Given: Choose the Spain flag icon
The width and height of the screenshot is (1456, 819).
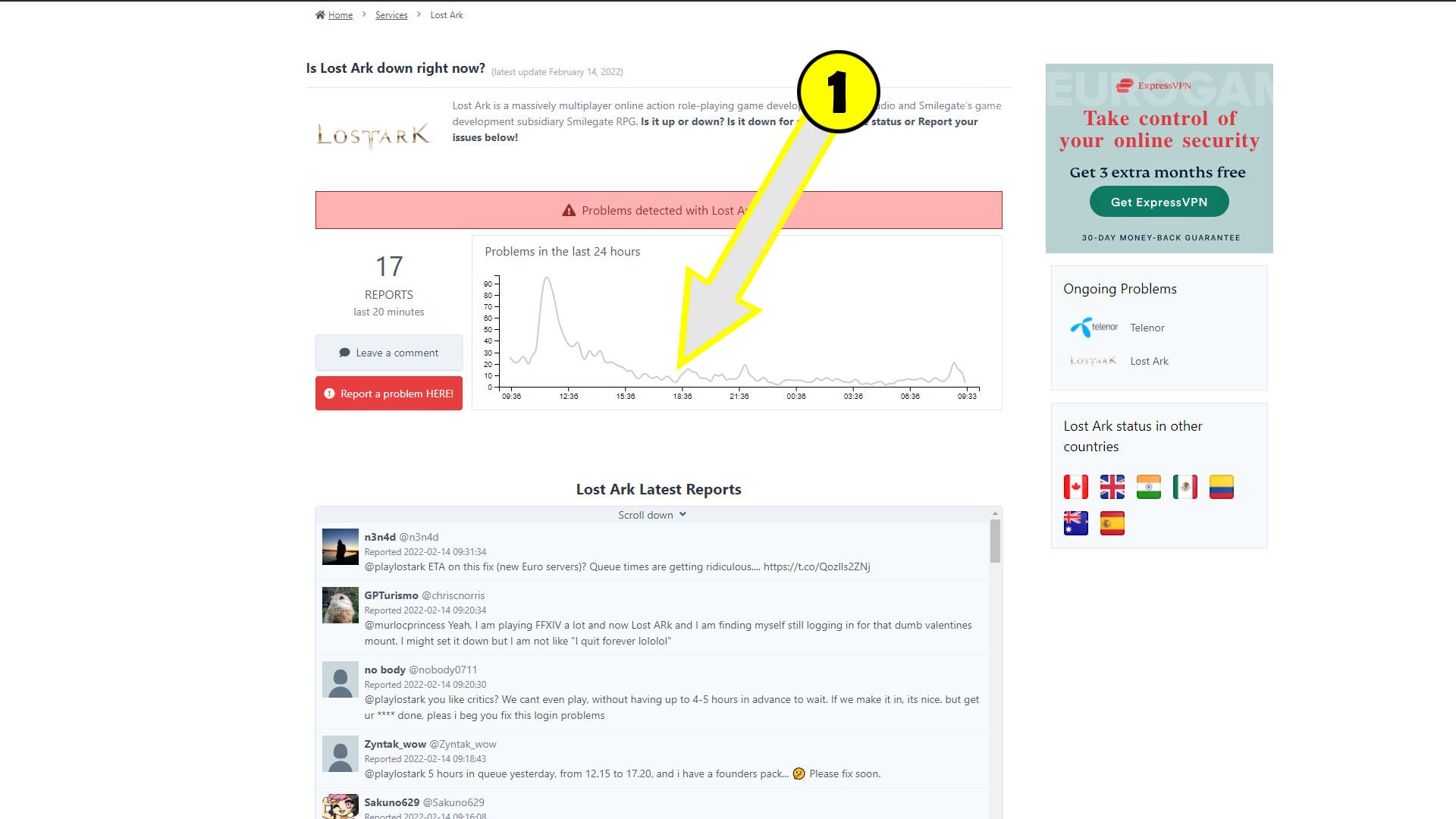Looking at the screenshot, I should [x=1112, y=523].
